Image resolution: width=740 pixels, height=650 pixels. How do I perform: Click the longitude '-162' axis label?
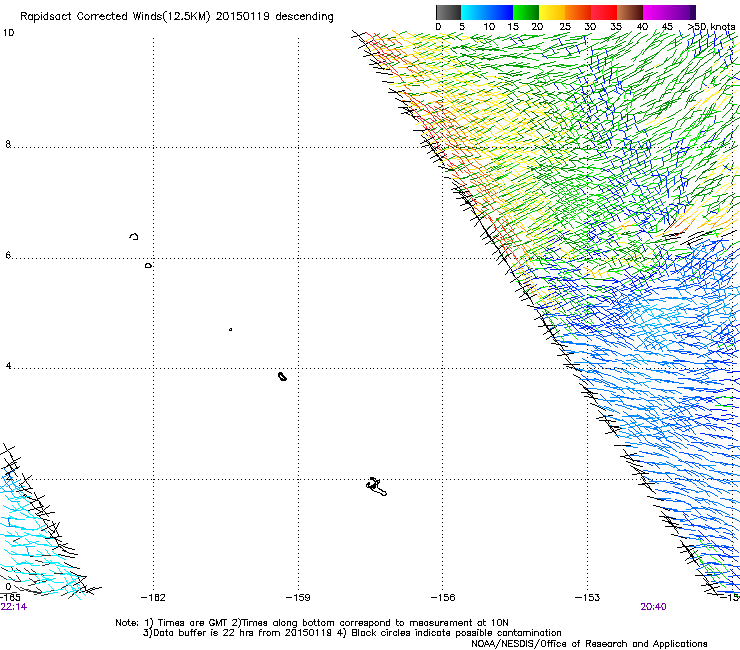(x=153, y=598)
